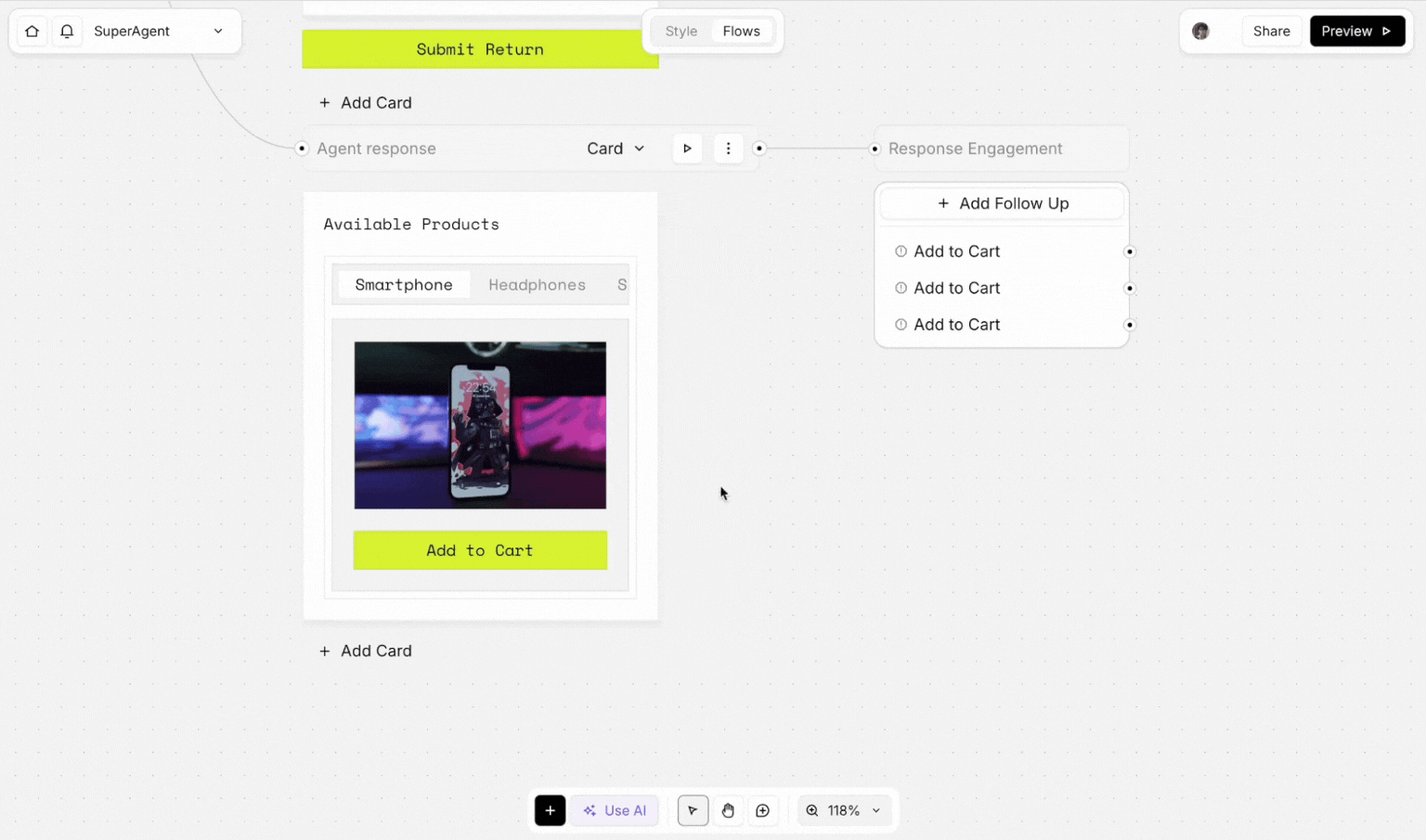Select the middle Add to Cart follow-up row
This screenshot has height=840, width=1426.
coord(1002,288)
